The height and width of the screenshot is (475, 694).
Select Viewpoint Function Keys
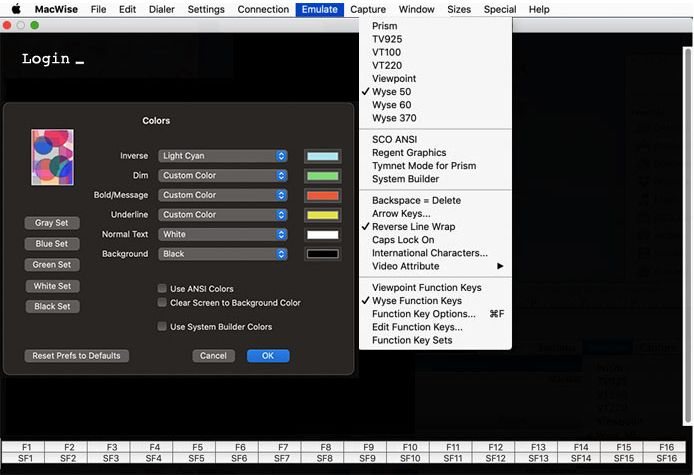tap(436, 287)
